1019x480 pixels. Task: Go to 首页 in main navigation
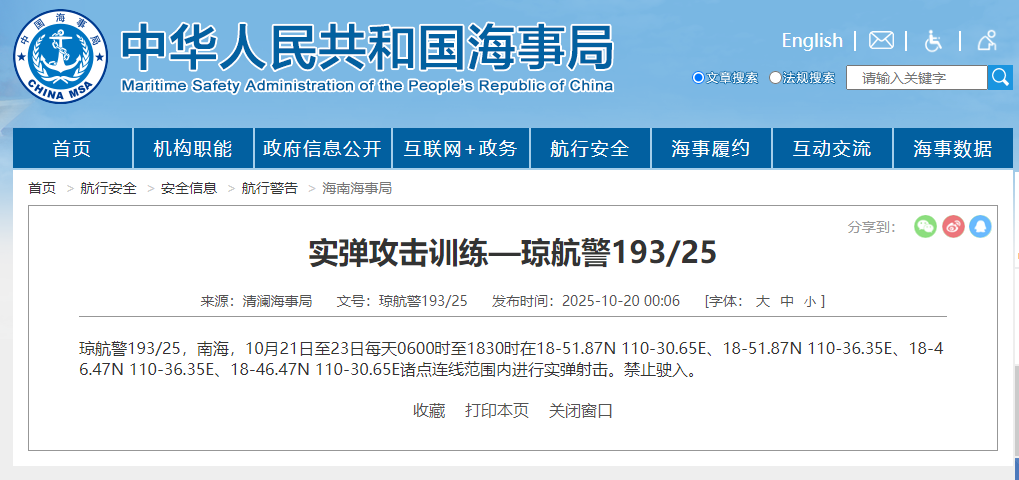point(71,149)
